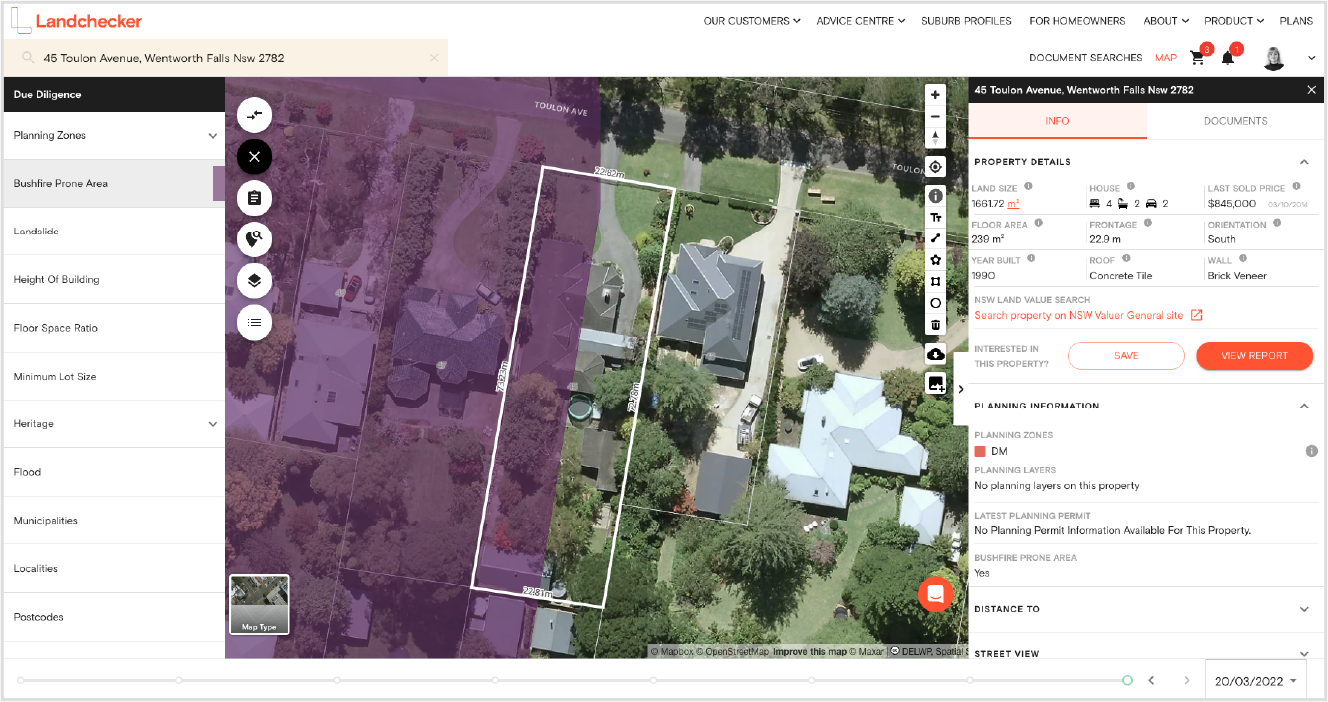Collapse the side panel arrow
The image size is (1328, 702).
[960, 389]
